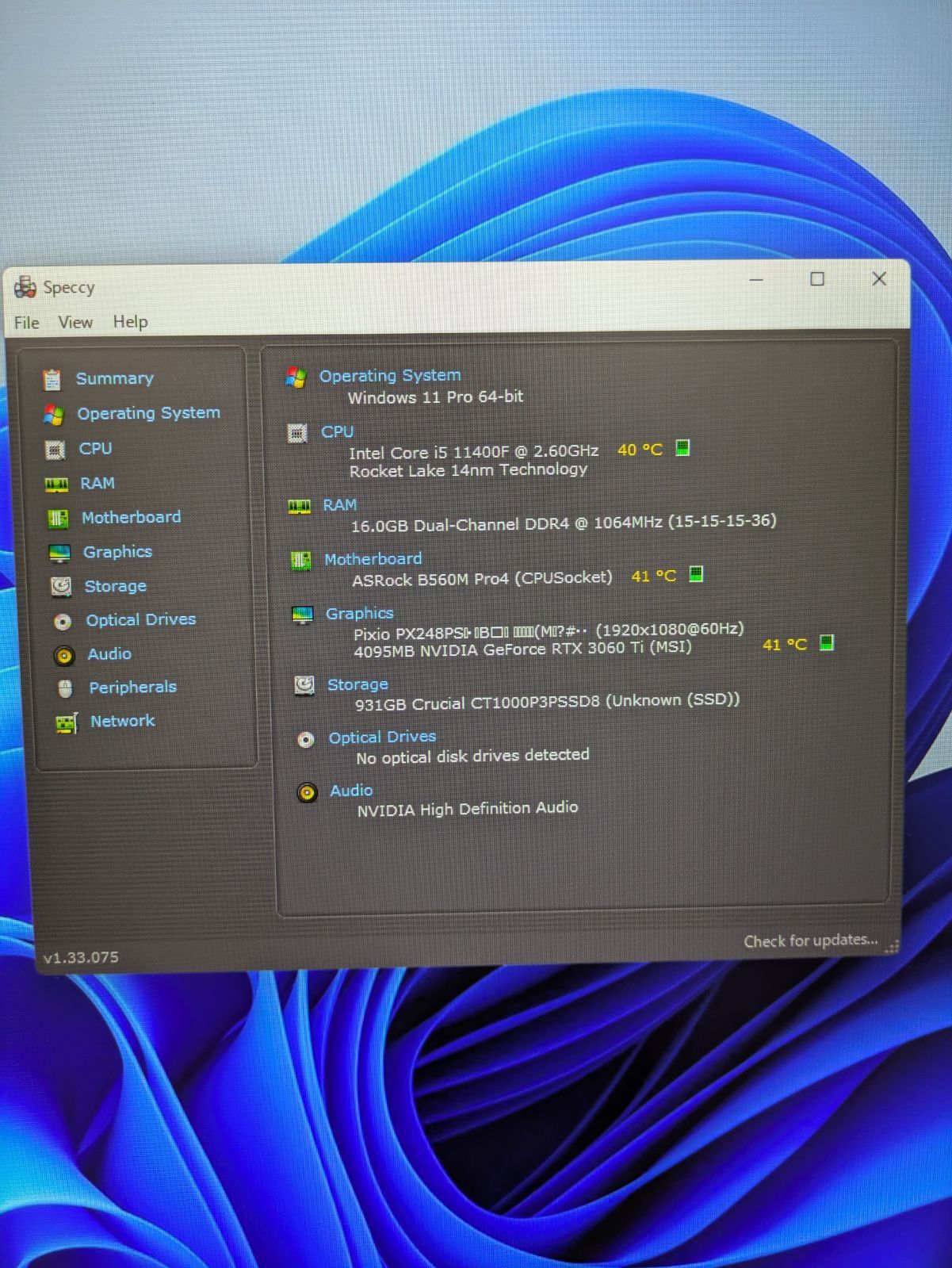The image size is (952, 1268).
Task: Click the Storage drive icon in summary pane
Action: click(304, 685)
